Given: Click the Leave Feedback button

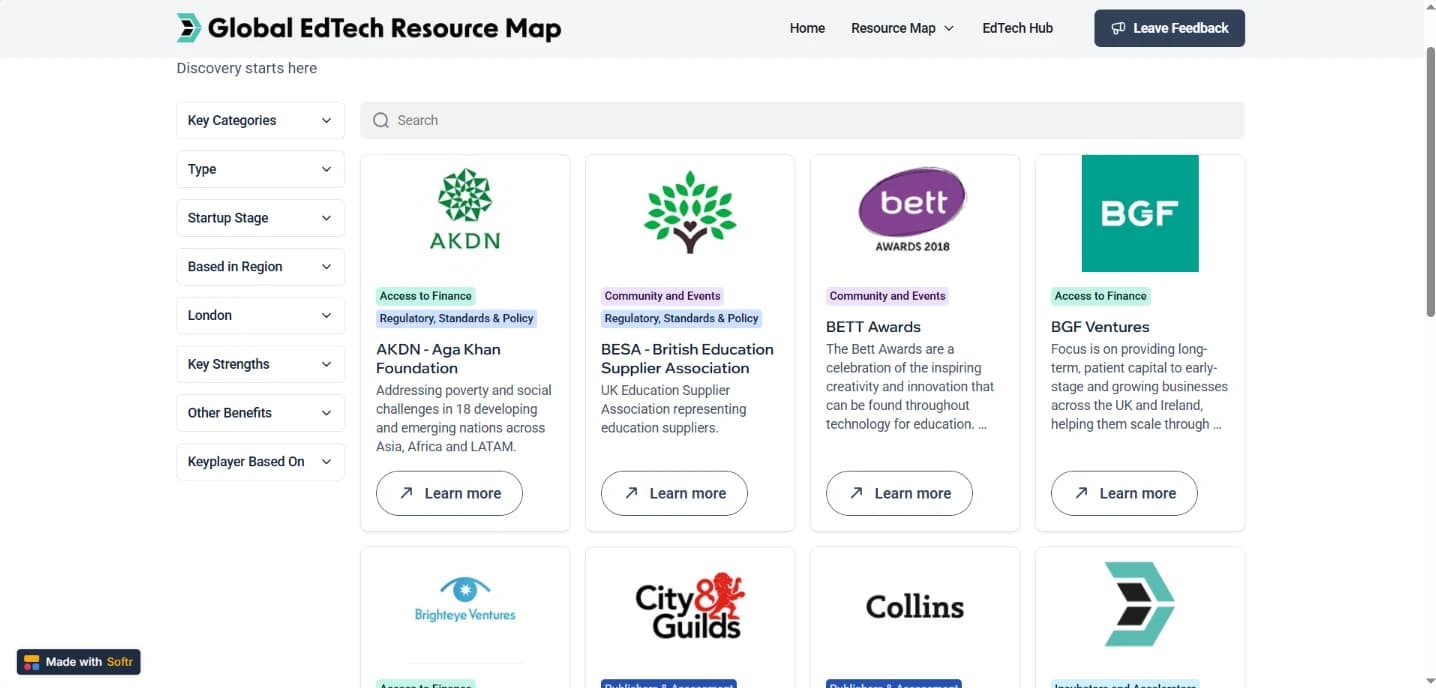Looking at the screenshot, I should tap(1170, 28).
